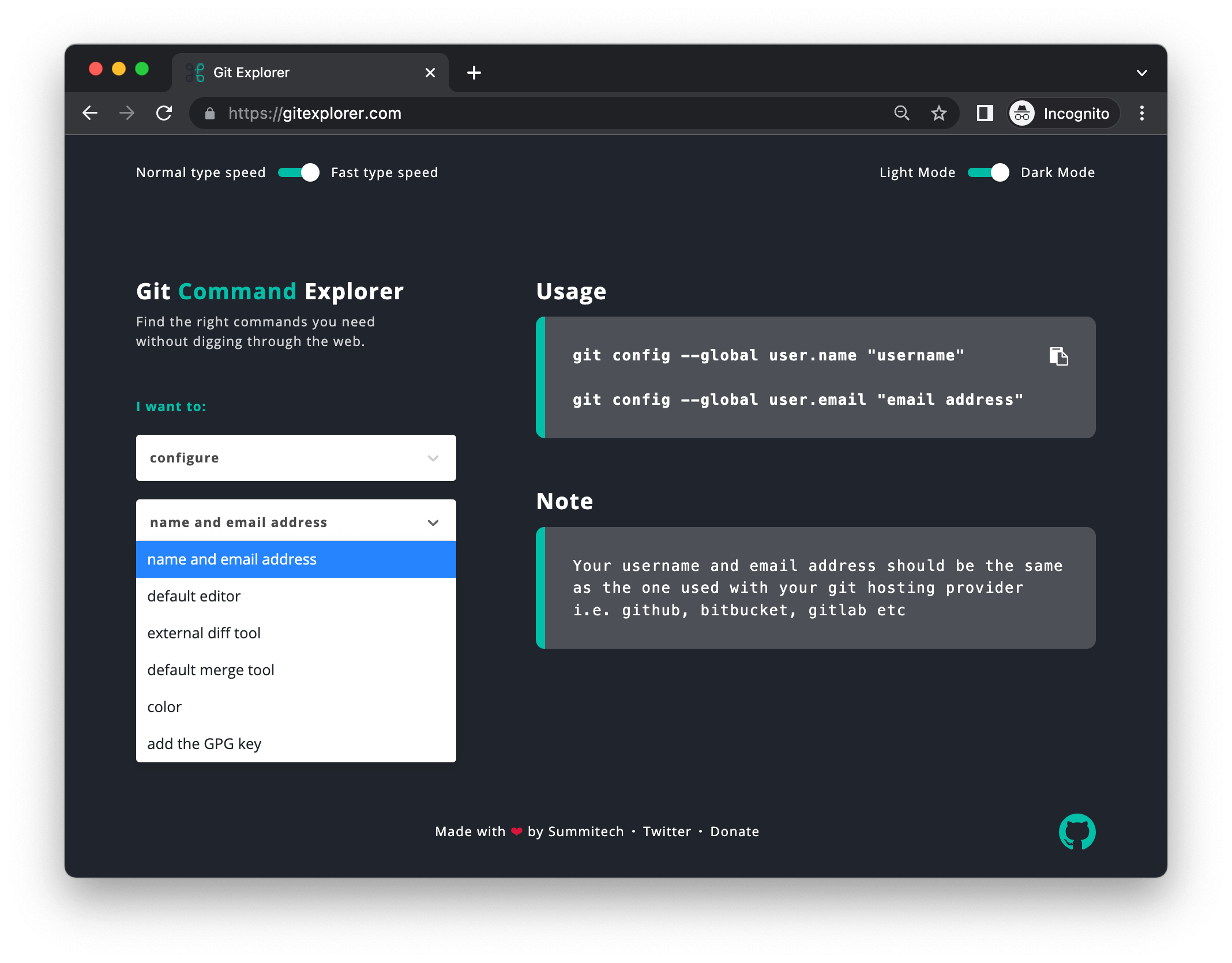Choose "add the GPG key" option

(x=204, y=744)
